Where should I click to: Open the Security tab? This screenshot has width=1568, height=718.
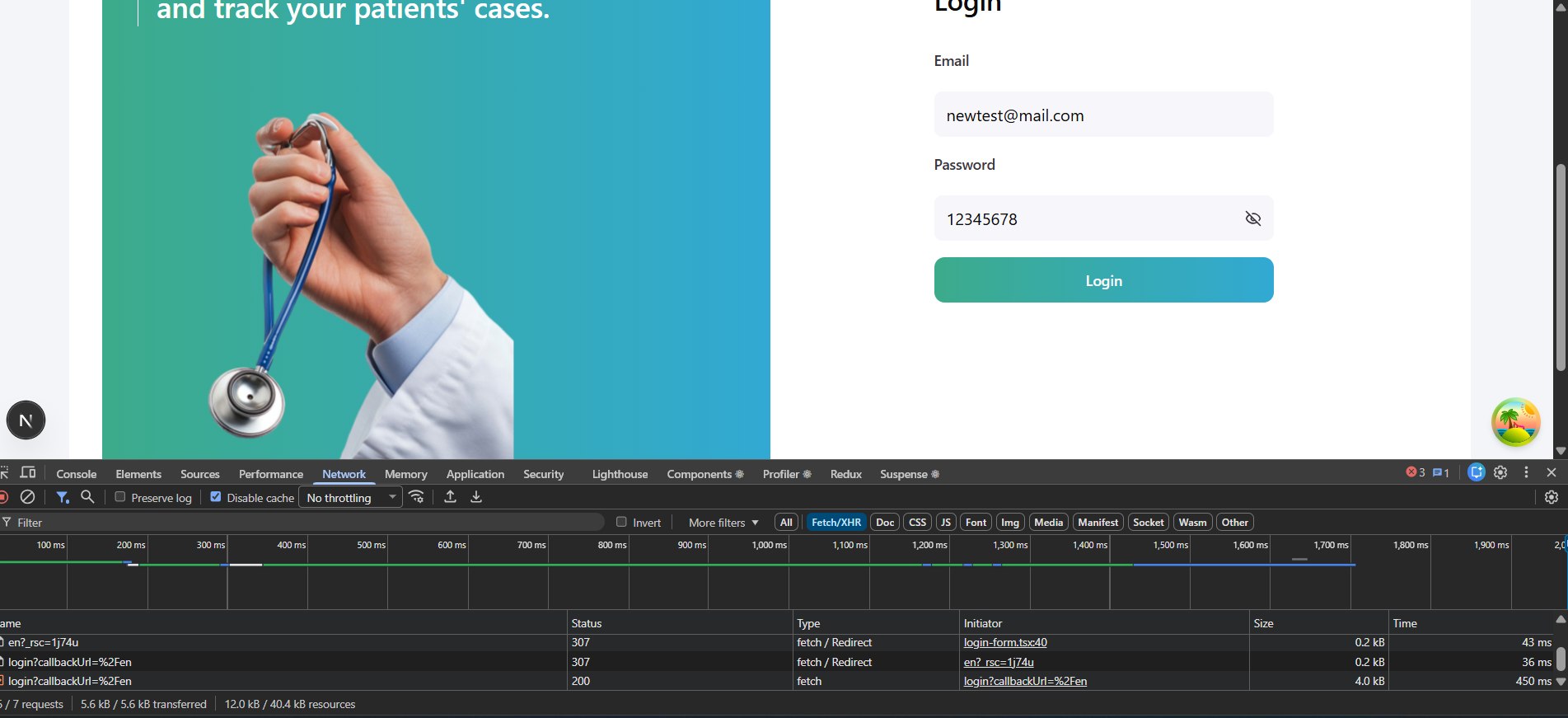544,474
